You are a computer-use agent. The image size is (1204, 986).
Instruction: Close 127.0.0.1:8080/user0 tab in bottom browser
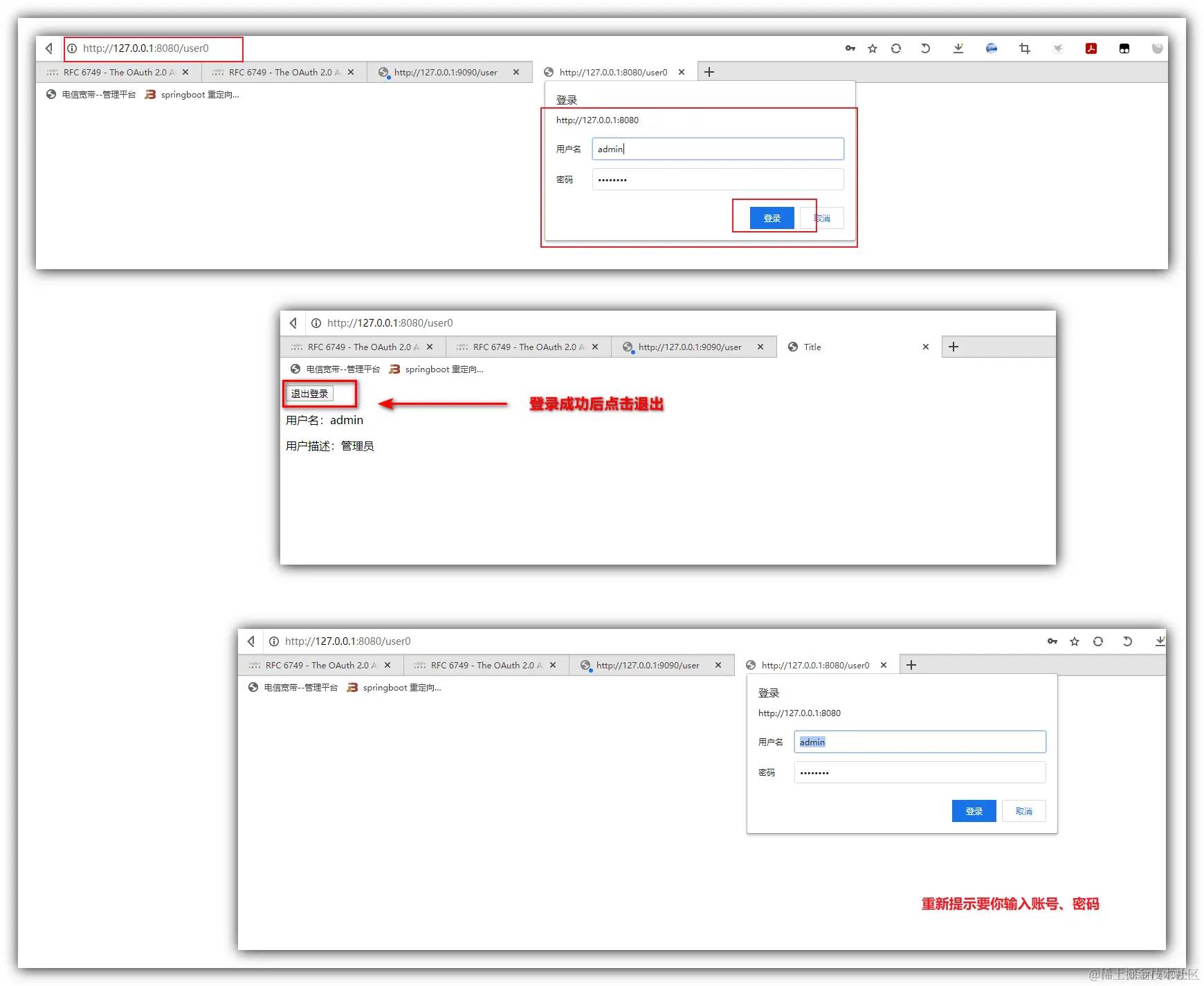[x=884, y=665]
